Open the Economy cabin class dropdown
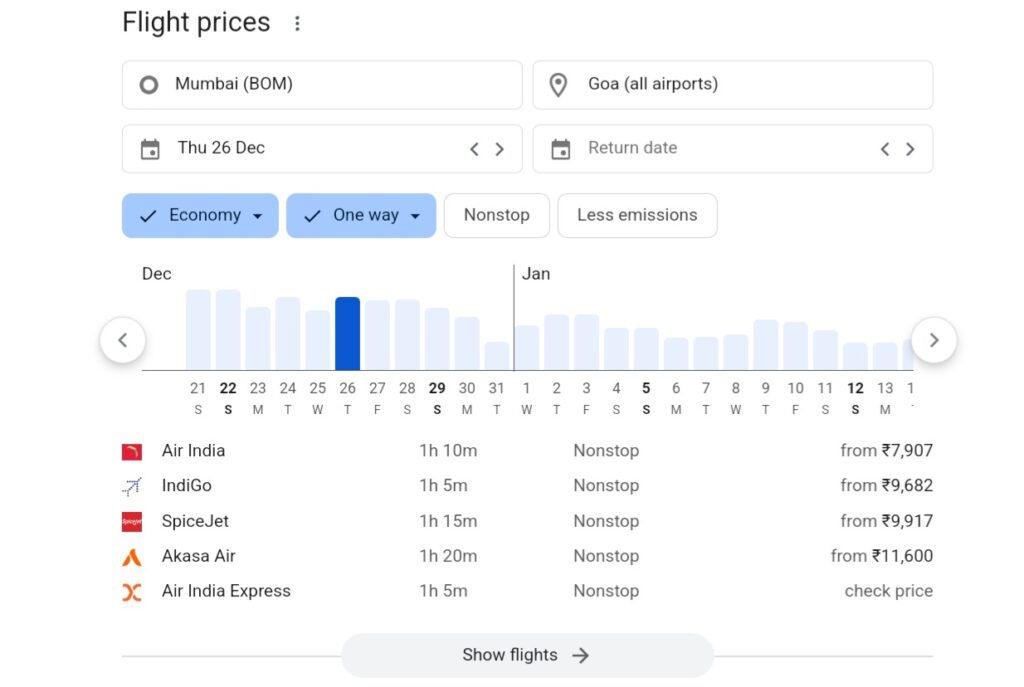Viewport: 1024px width, 687px height. [200, 216]
